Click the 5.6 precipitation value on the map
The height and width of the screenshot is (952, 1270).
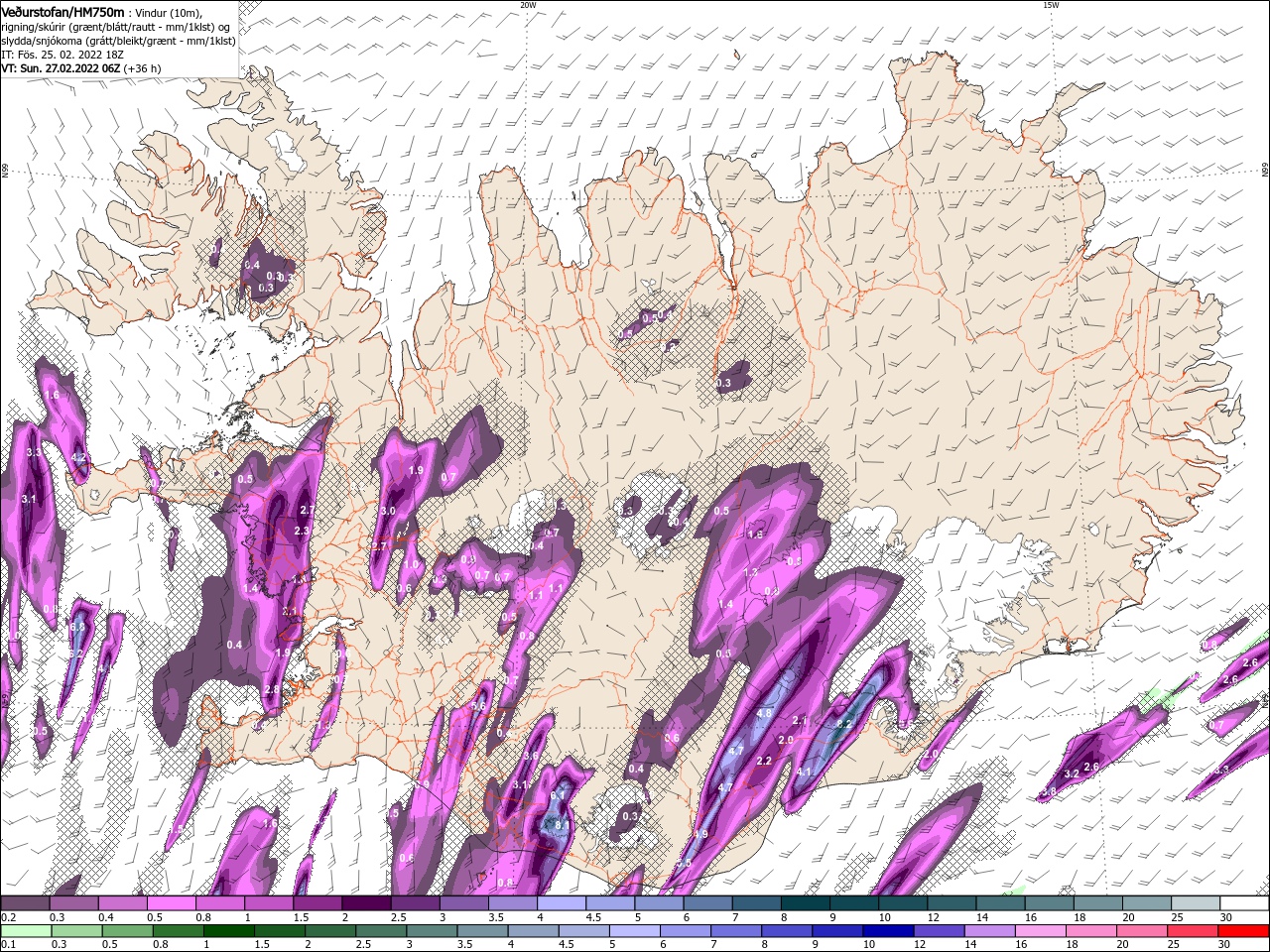point(478,707)
